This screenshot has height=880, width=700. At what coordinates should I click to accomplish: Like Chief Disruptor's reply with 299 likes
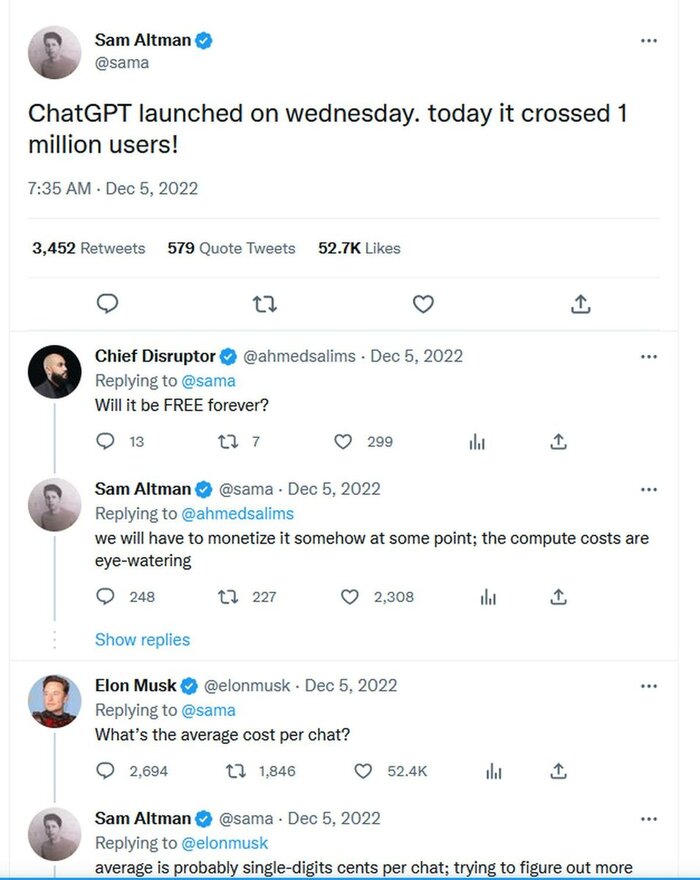344,441
